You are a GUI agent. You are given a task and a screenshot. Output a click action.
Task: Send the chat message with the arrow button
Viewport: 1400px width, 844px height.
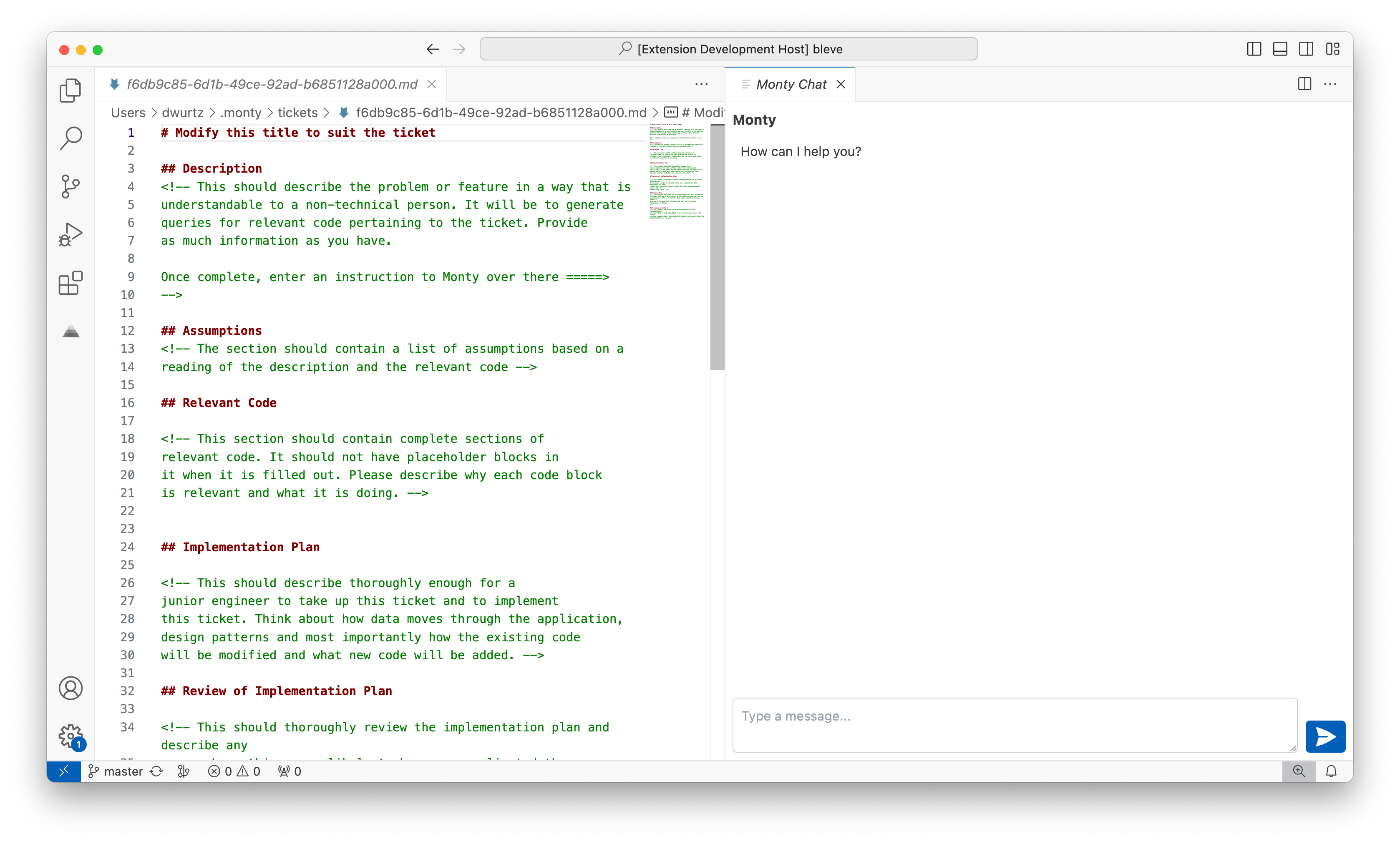[x=1325, y=737]
